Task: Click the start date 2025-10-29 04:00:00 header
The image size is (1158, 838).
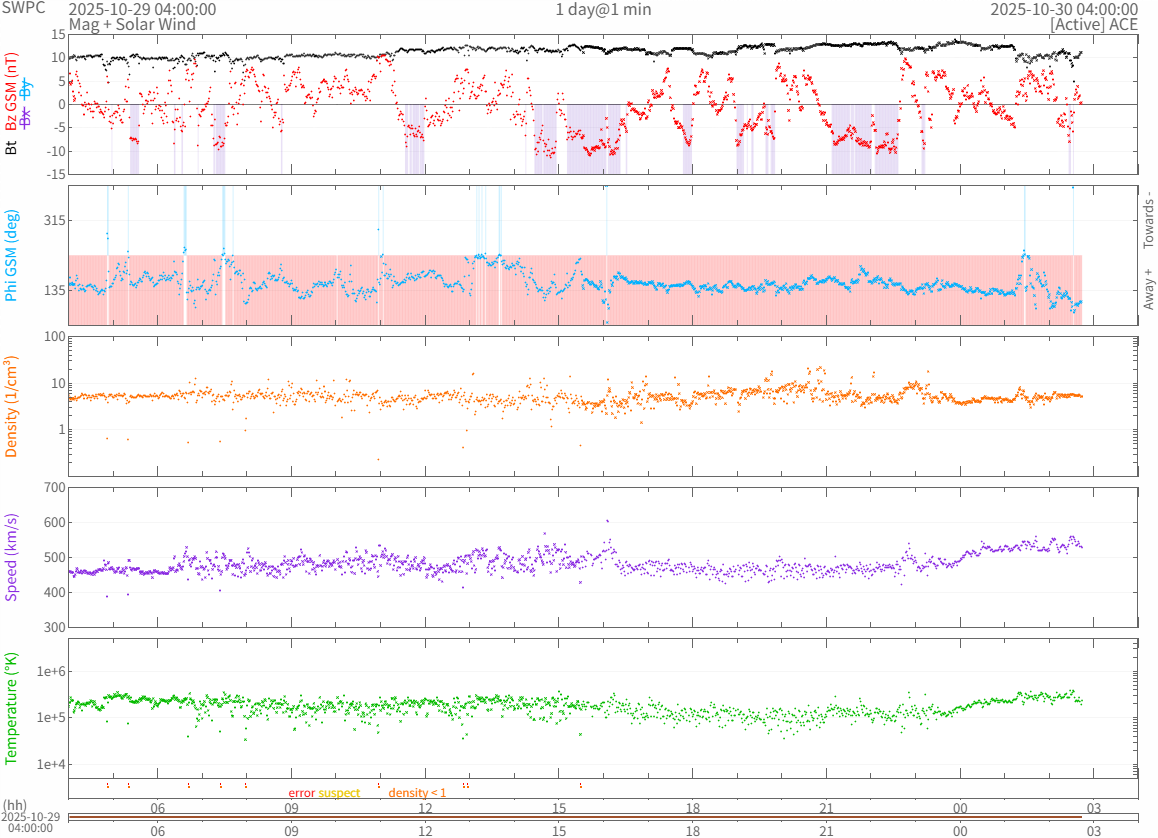Action: pos(142,9)
